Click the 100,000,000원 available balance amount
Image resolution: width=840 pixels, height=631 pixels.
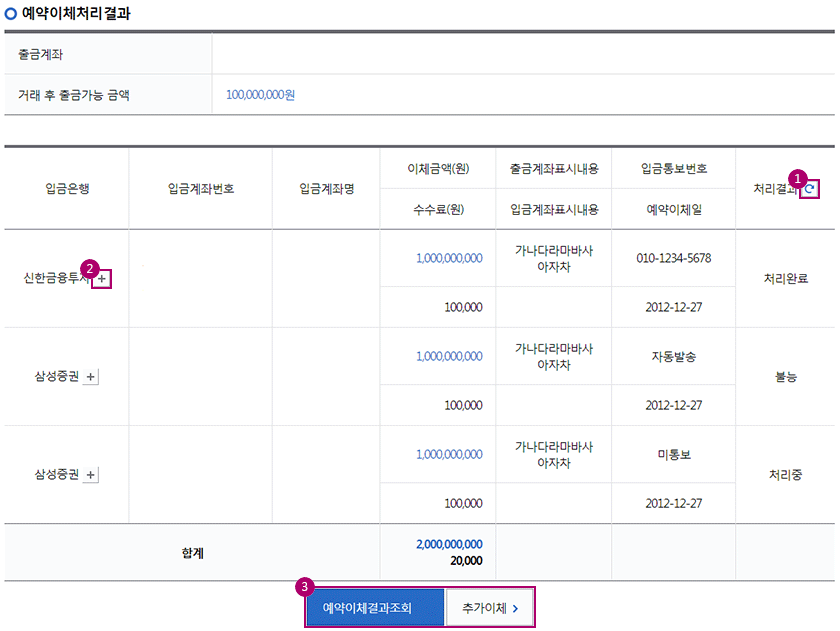tap(260, 96)
